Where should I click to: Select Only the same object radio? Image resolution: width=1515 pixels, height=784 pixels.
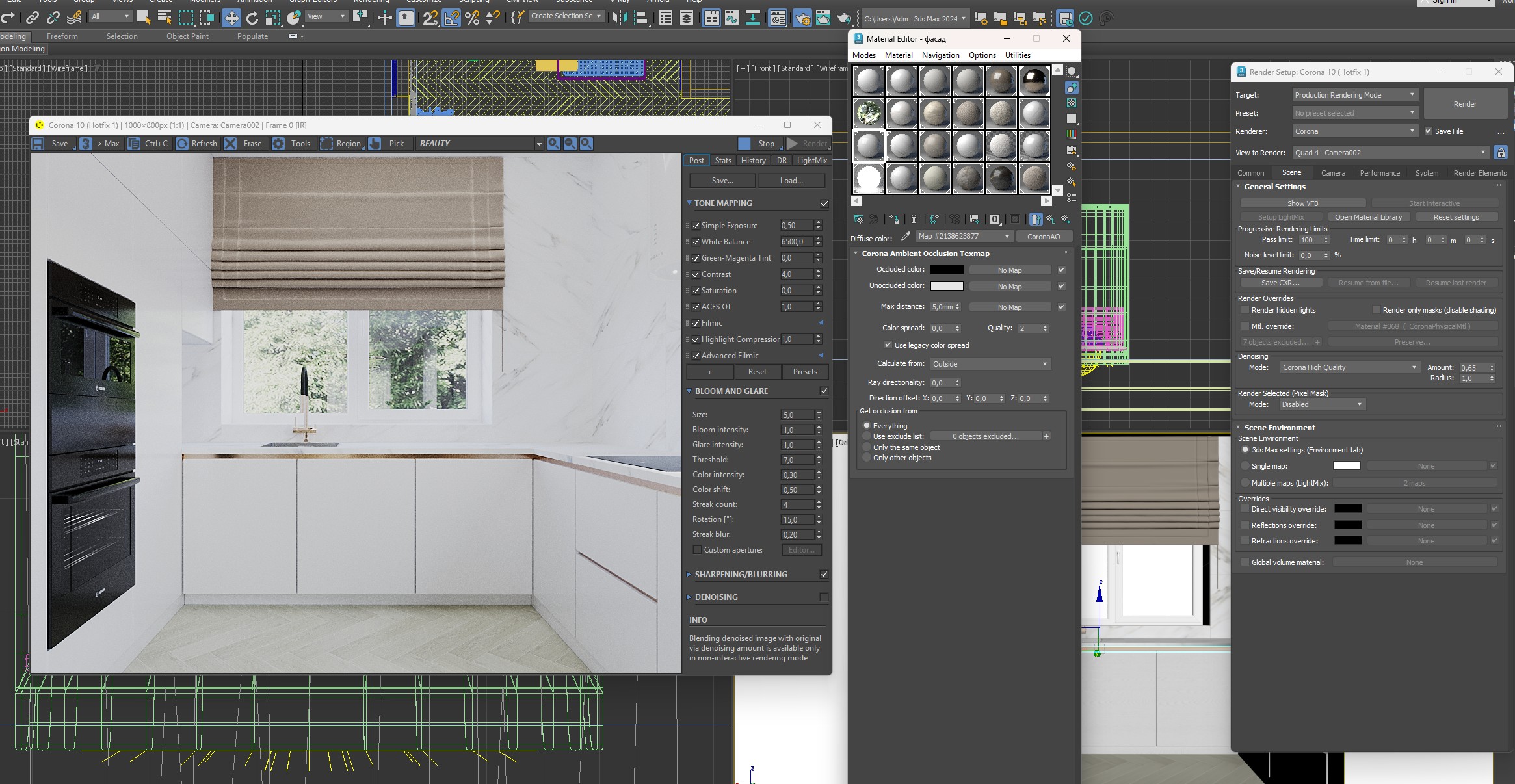867,447
